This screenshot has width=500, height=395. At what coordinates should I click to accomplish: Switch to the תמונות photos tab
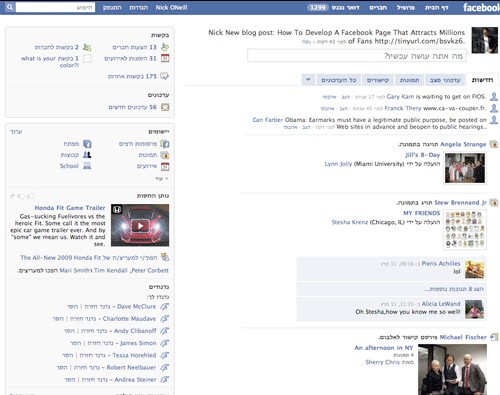pyautogui.click(x=409, y=80)
